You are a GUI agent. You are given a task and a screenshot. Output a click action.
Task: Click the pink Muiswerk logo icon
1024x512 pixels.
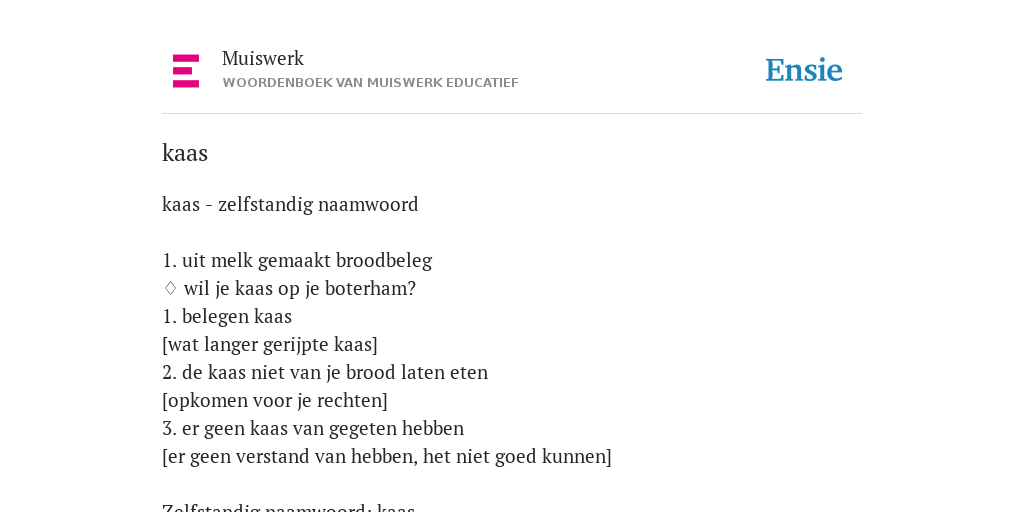(x=186, y=71)
